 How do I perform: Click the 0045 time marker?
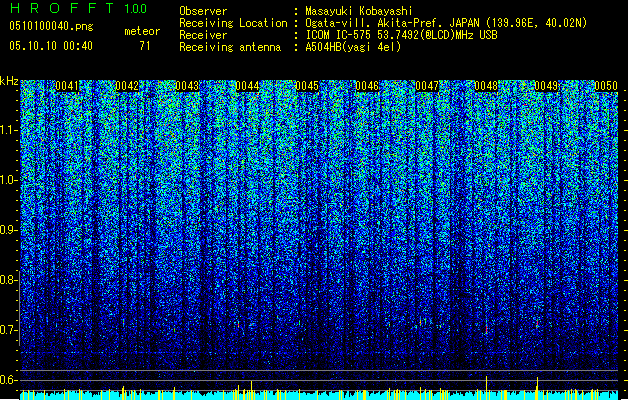pos(307,86)
